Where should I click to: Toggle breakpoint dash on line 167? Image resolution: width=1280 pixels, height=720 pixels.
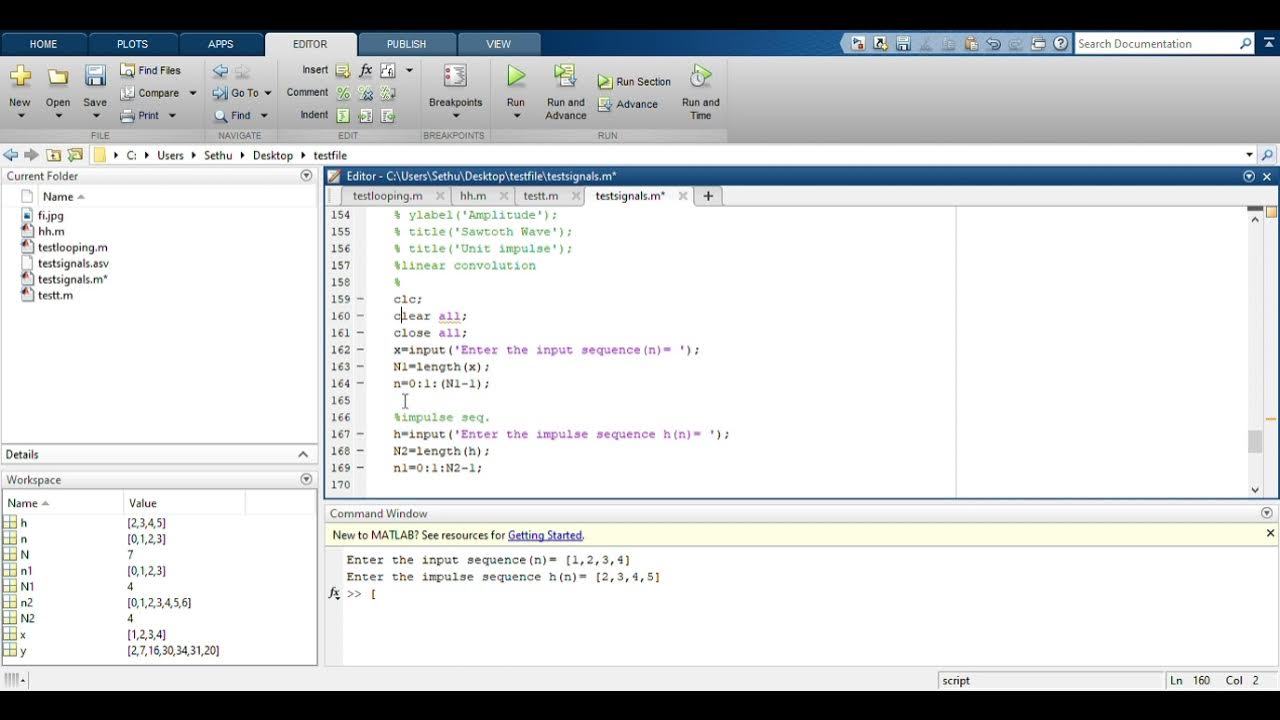[360, 434]
